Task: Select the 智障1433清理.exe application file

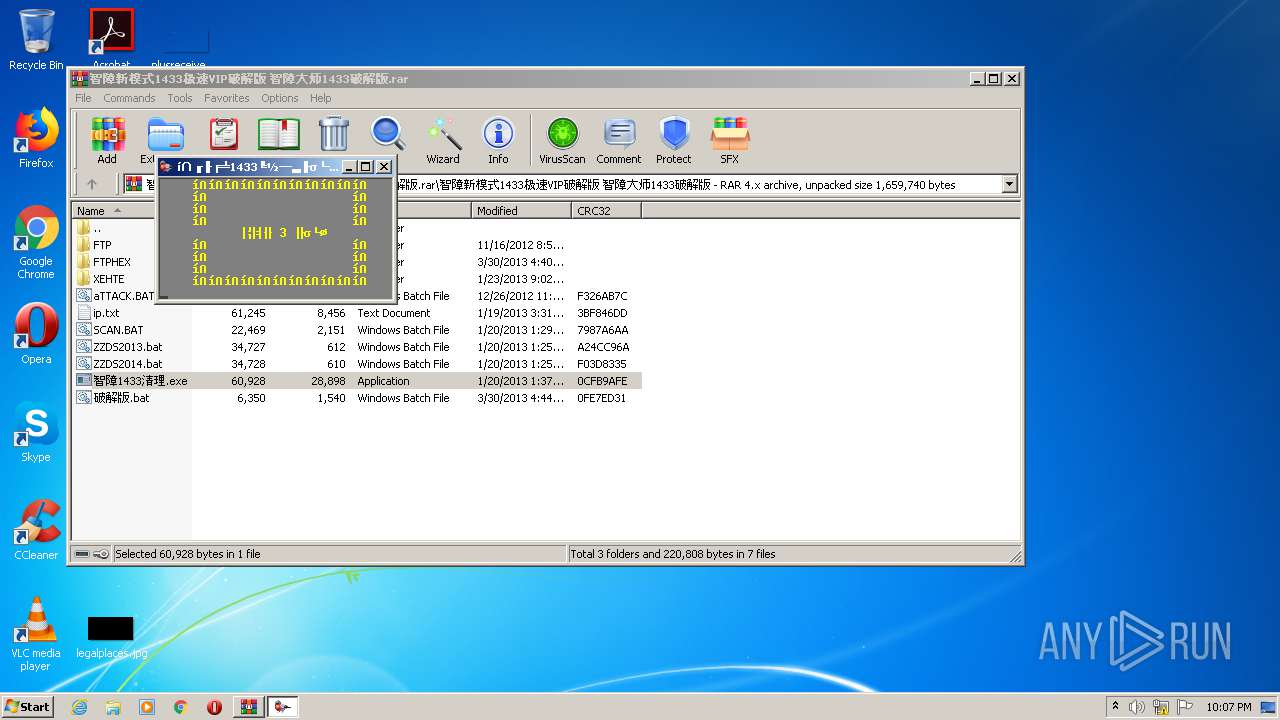Action: pos(357,381)
